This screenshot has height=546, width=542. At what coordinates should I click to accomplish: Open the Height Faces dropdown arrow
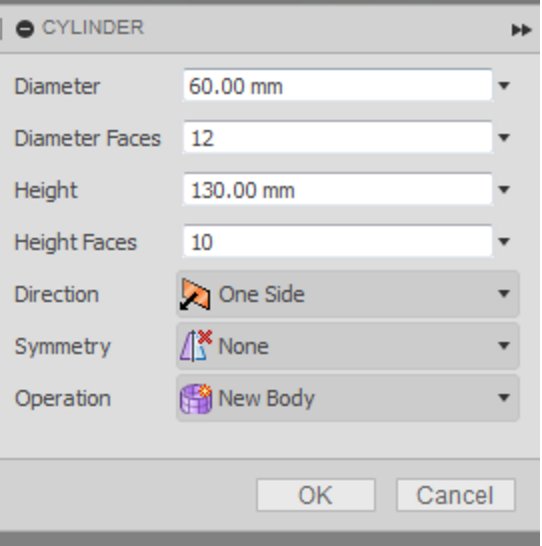click(x=504, y=241)
